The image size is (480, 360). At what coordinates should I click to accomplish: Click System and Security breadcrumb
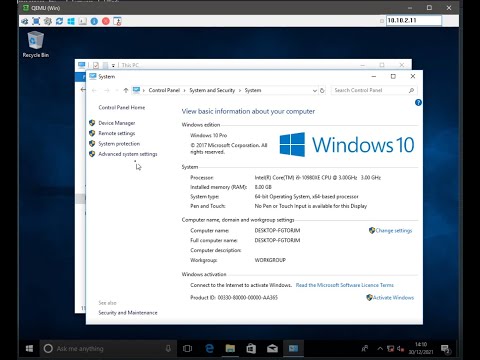click(212, 90)
